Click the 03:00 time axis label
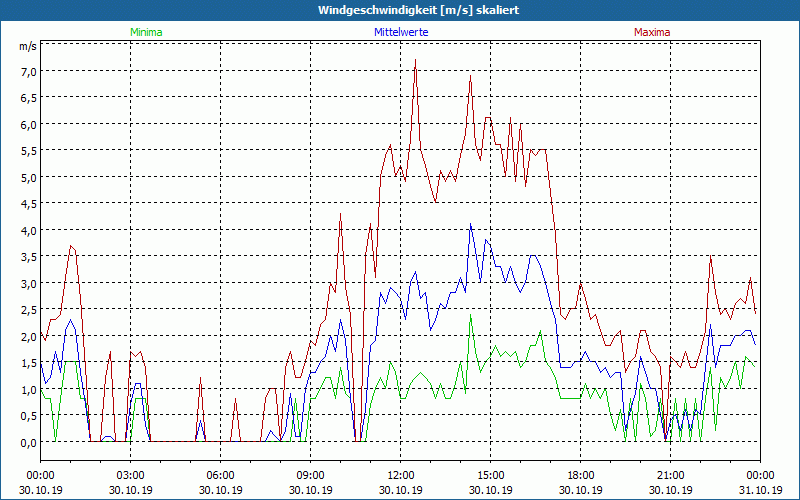 click(131, 476)
